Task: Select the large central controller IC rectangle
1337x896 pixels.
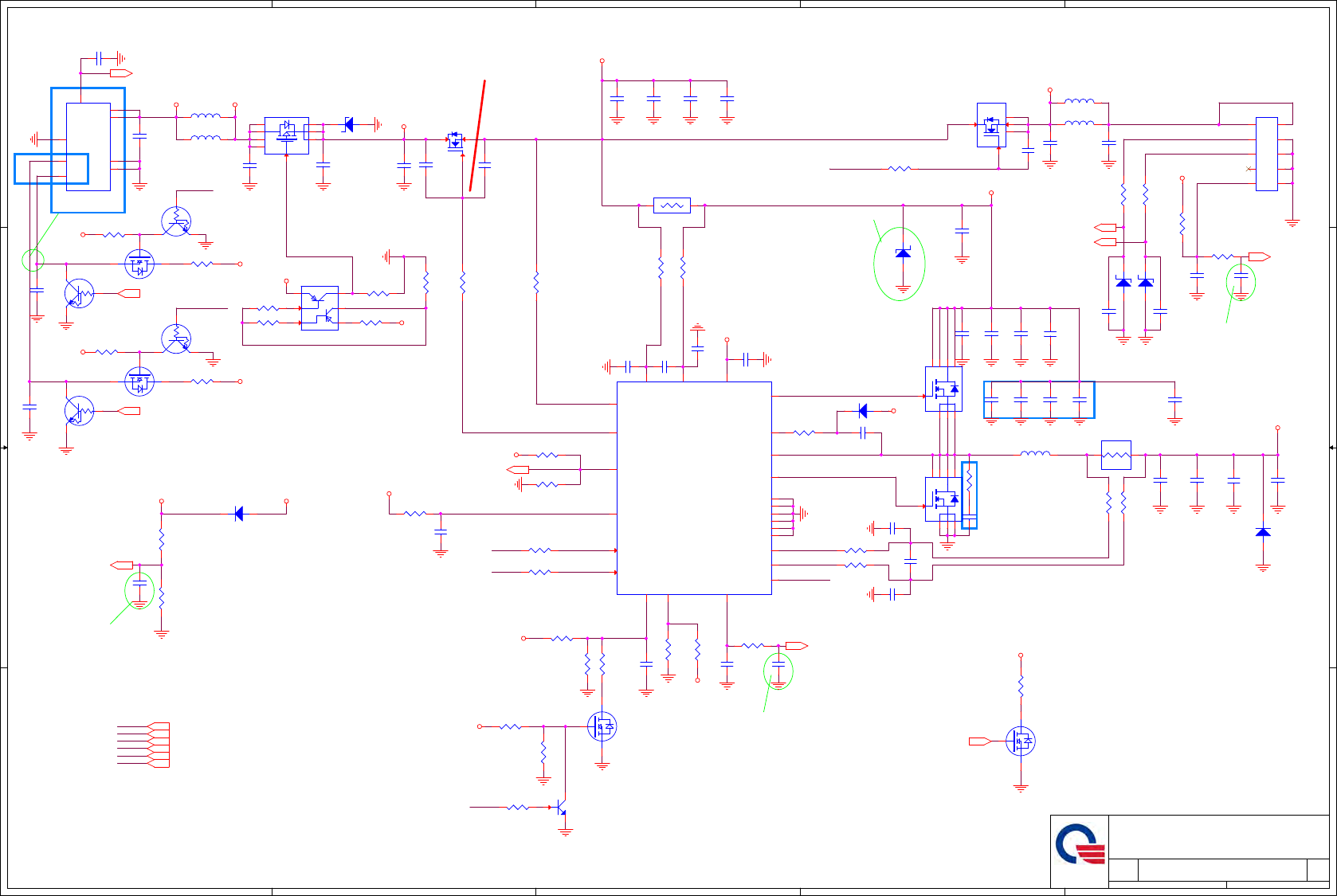Action: 694,487
